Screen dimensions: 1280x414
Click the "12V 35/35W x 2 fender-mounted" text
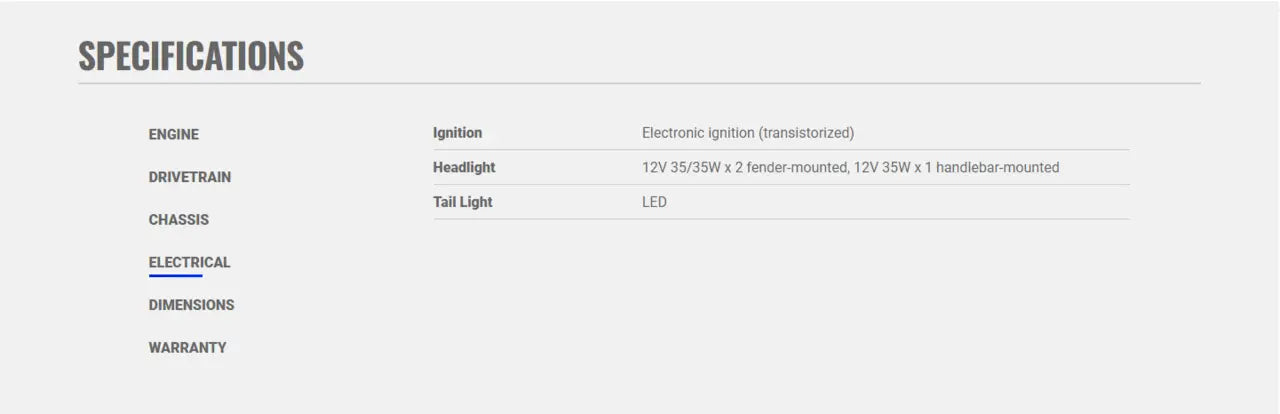point(744,167)
